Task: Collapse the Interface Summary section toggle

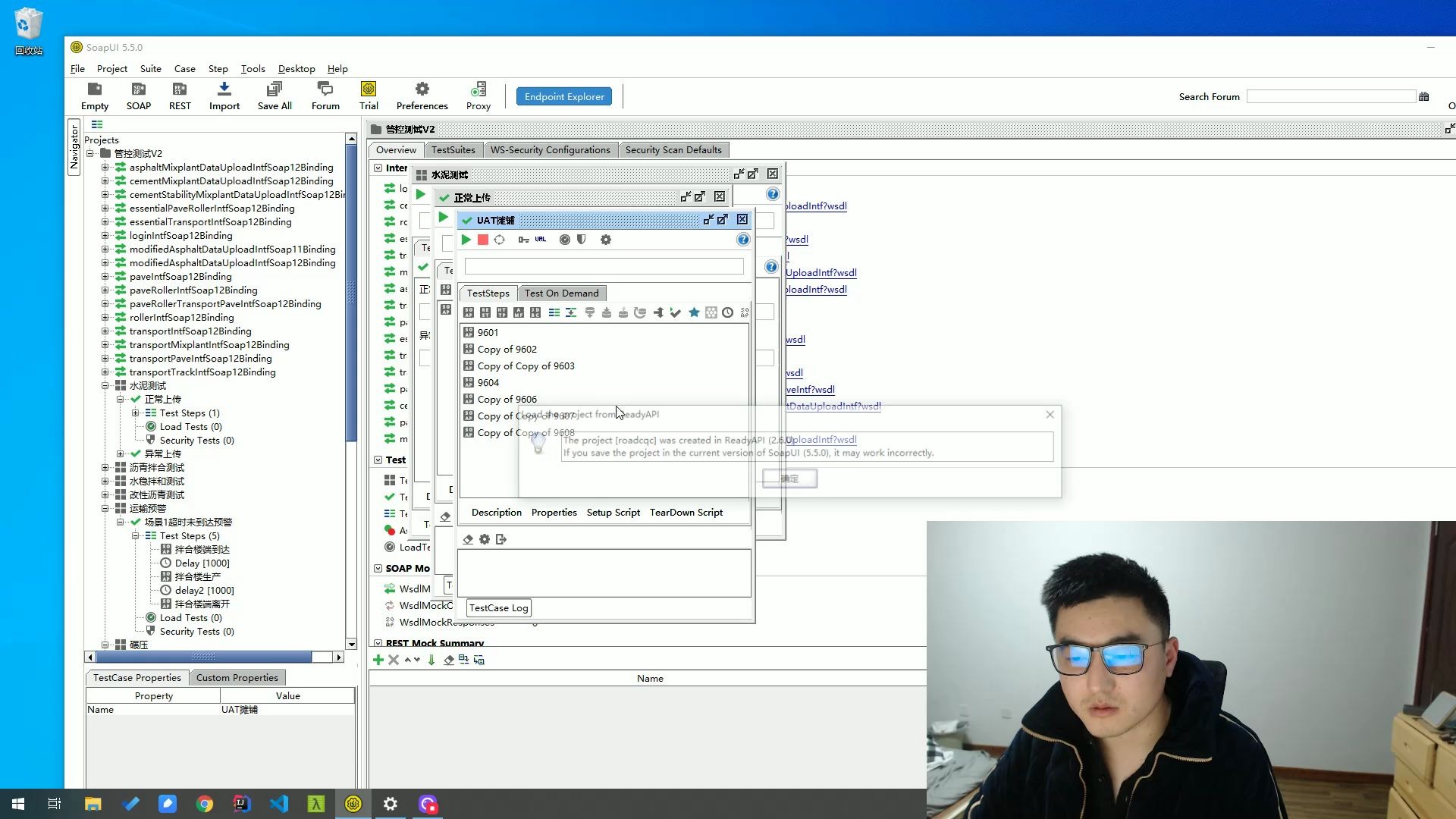Action: click(x=378, y=168)
